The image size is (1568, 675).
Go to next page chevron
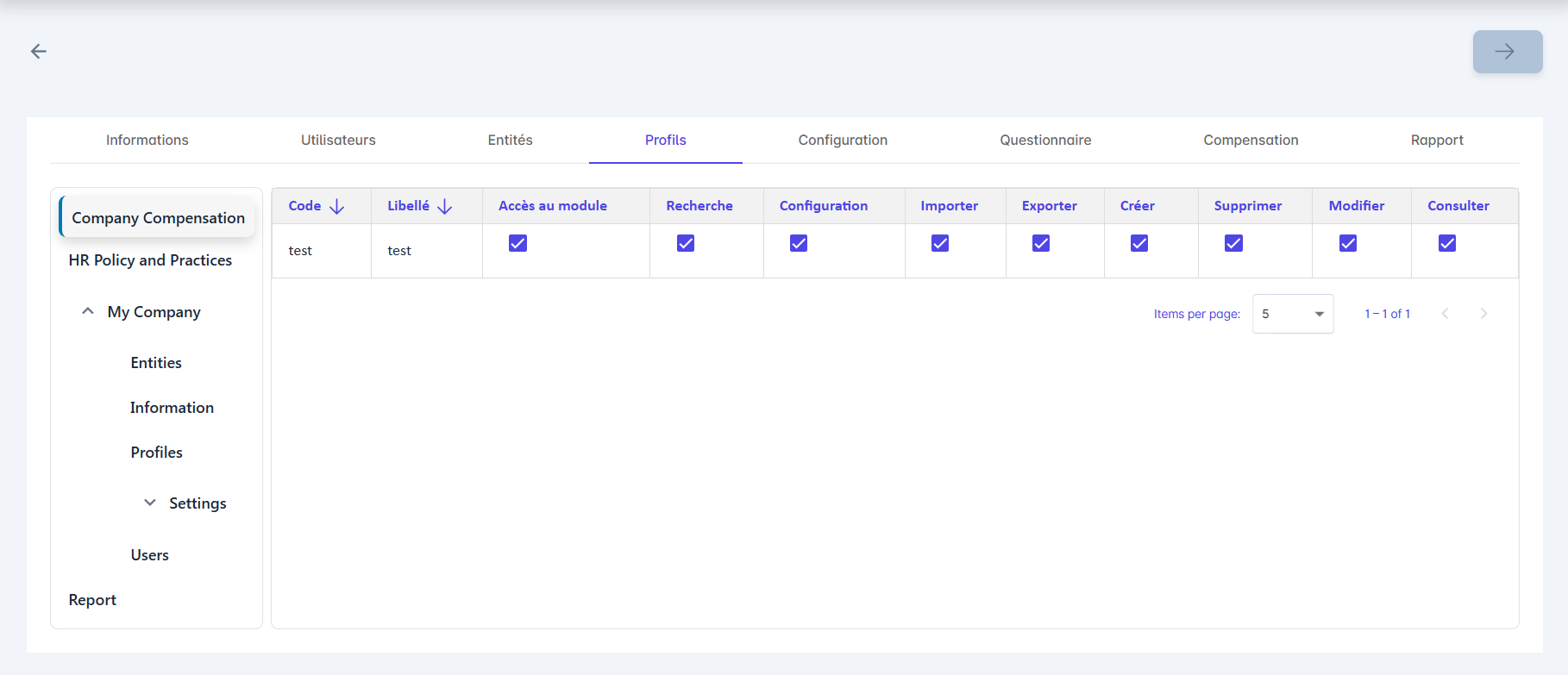pos(1483,314)
